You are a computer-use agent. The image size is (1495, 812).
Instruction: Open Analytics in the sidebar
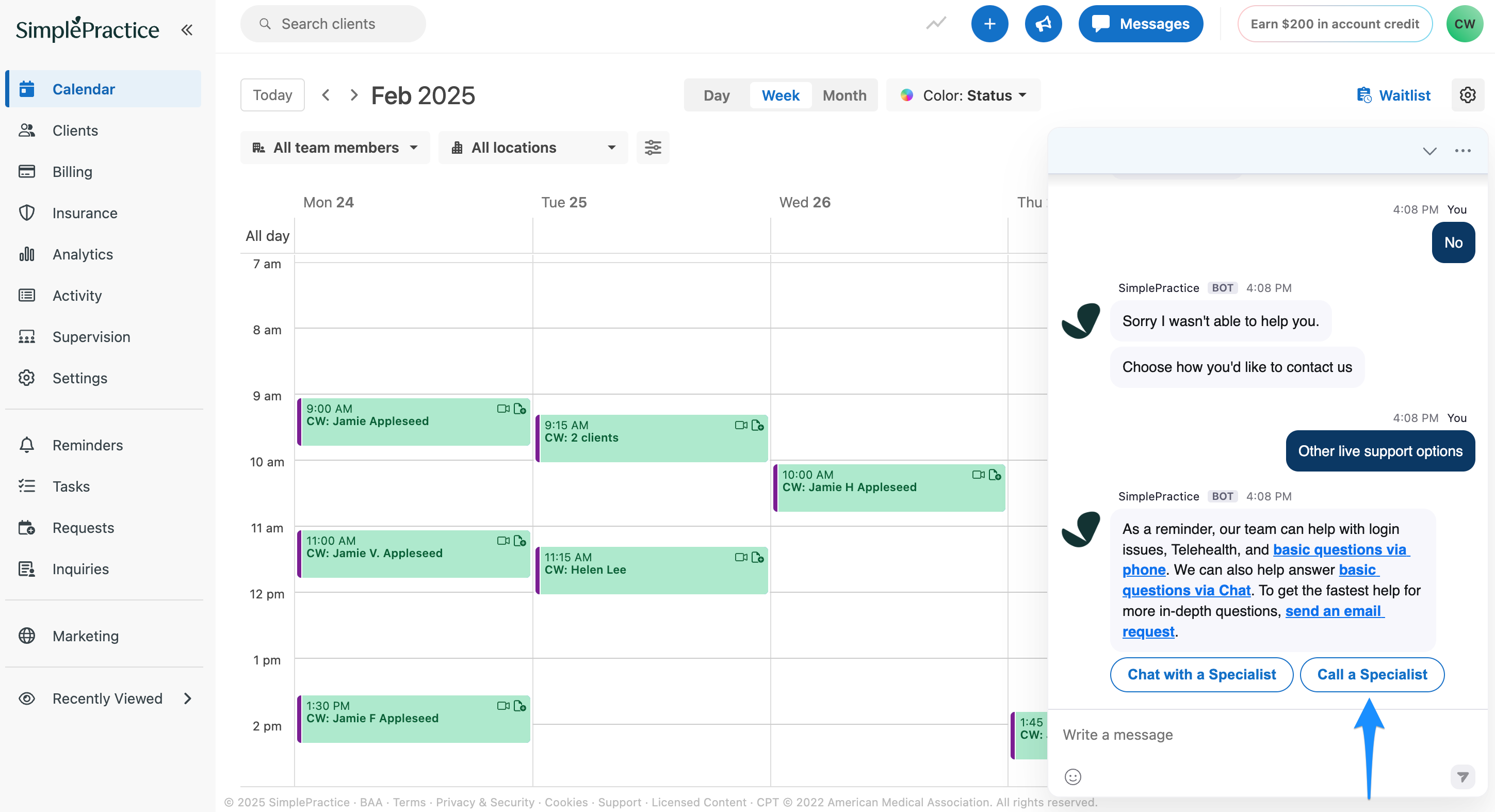tap(103, 254)
